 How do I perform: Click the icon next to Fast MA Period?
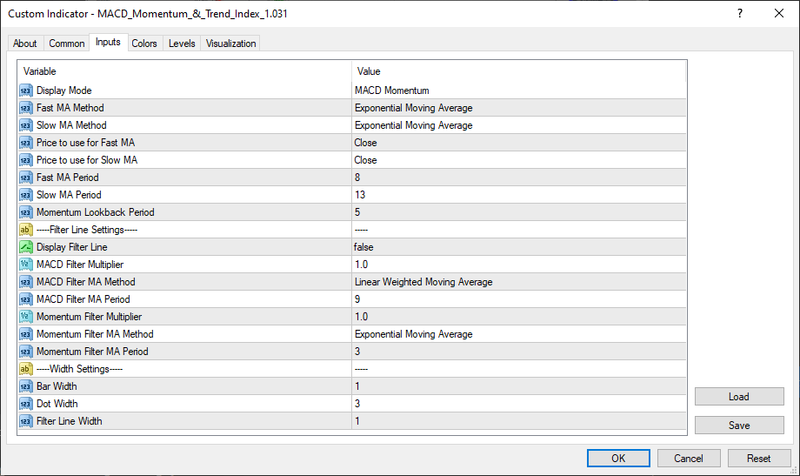tap(26, 177)
